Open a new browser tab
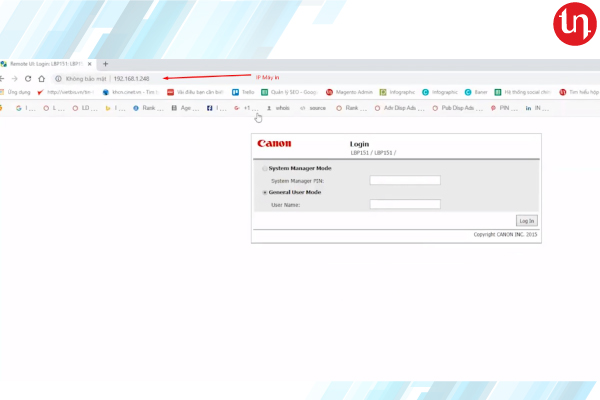600x400 pixels. [106, 64]
